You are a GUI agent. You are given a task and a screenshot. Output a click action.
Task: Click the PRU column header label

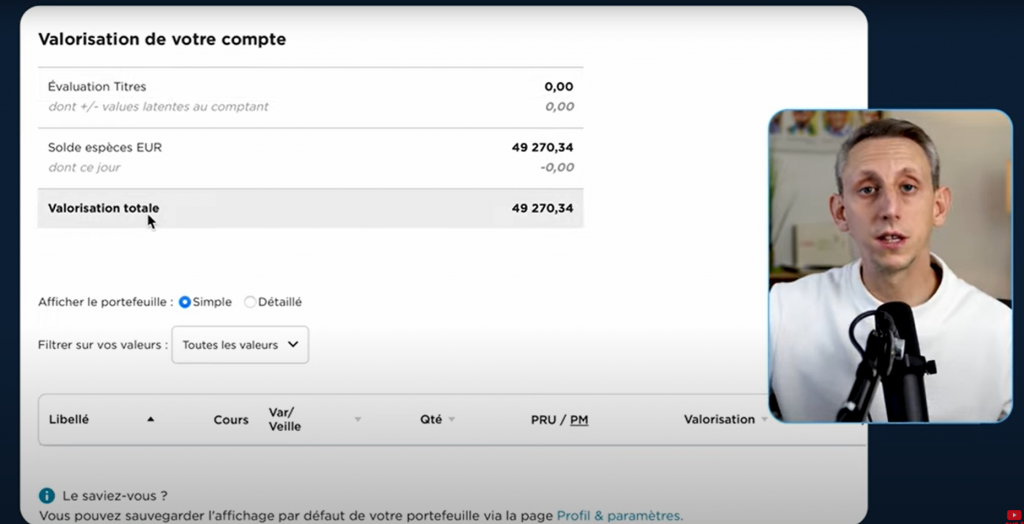[544, 420]
